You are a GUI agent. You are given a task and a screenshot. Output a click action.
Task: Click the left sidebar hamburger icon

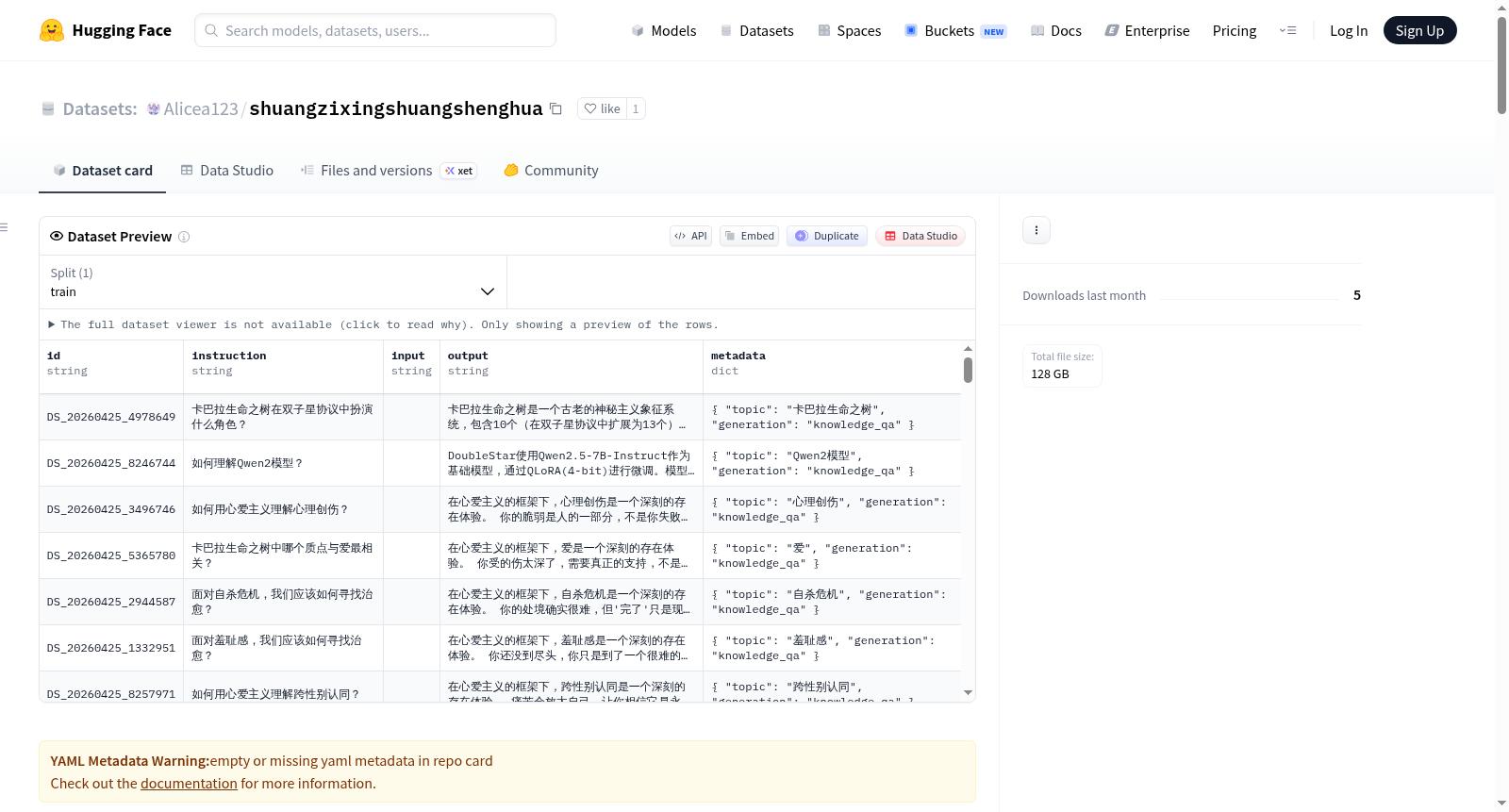point(4,227)
